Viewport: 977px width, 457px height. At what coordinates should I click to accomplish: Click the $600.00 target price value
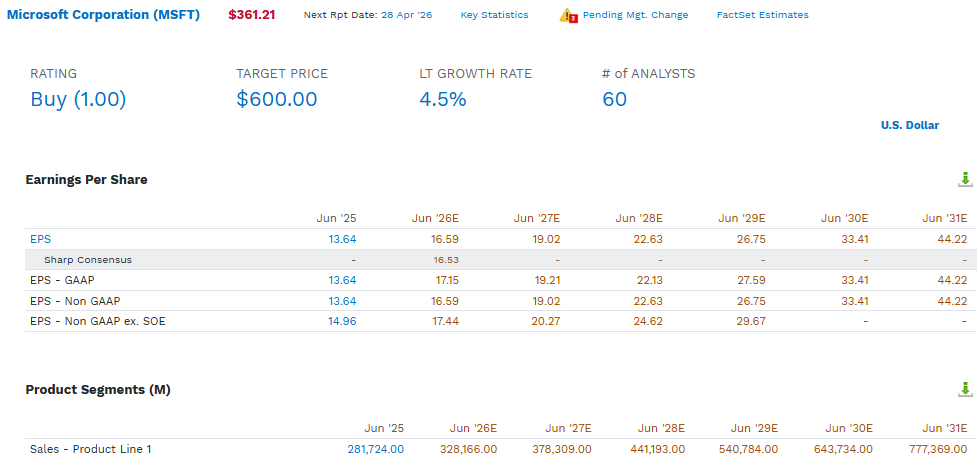(277, 99)
